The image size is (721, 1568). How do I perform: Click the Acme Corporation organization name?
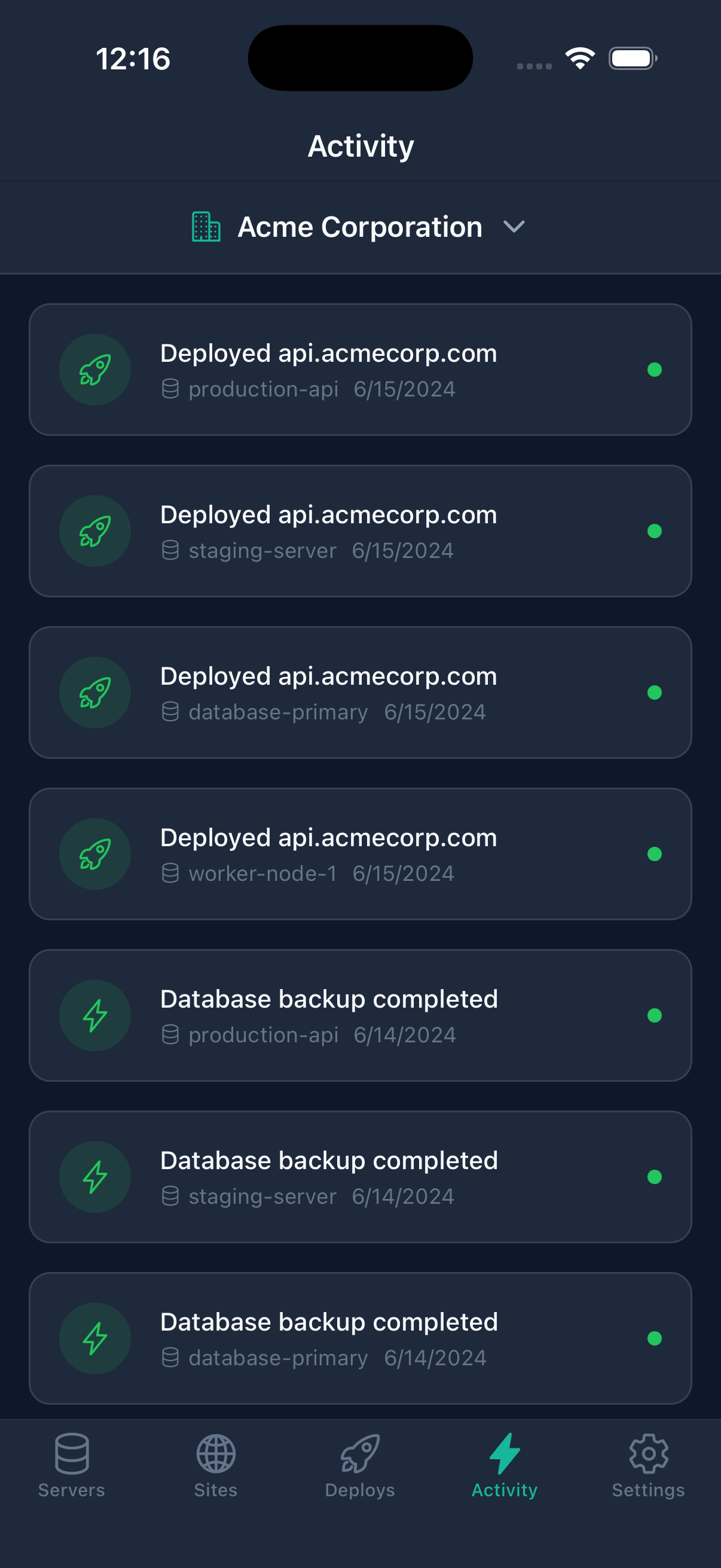point(359,227)
